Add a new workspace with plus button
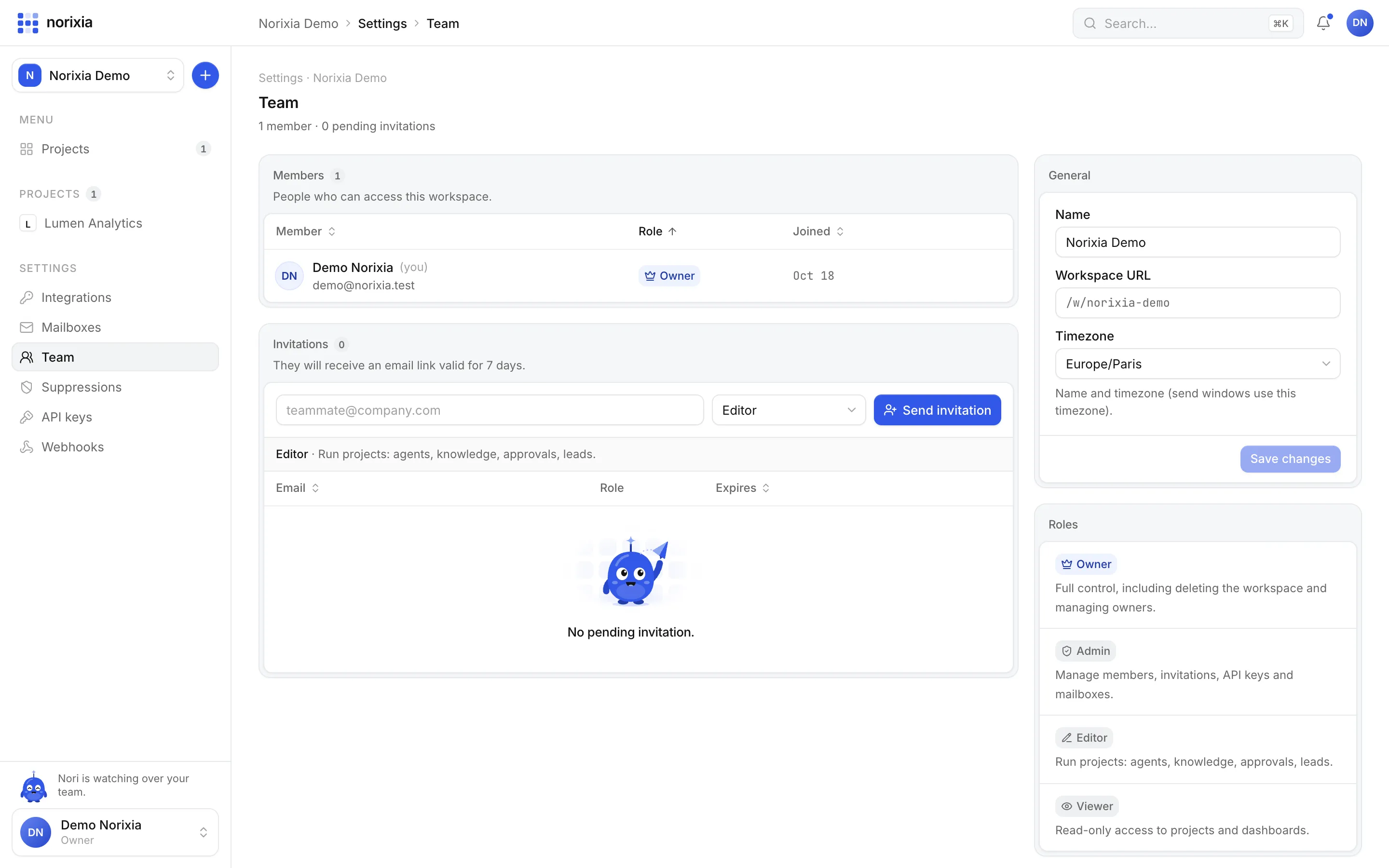This screenshot has height=868, width=1389. pyautogui.click(x=205, y=75)
